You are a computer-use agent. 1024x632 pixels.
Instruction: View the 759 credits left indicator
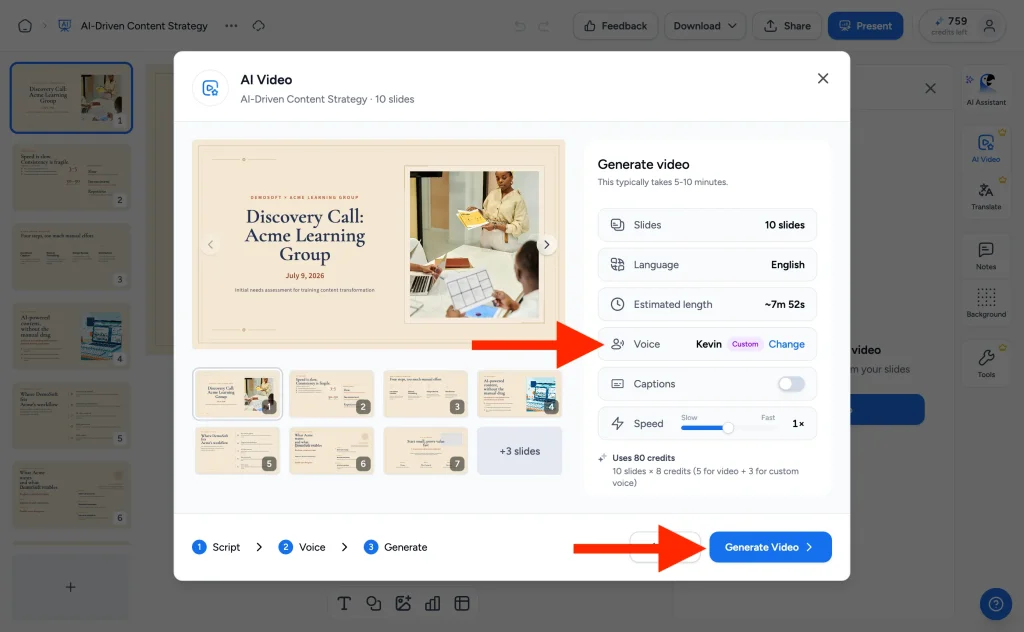[x=950, y=26]
